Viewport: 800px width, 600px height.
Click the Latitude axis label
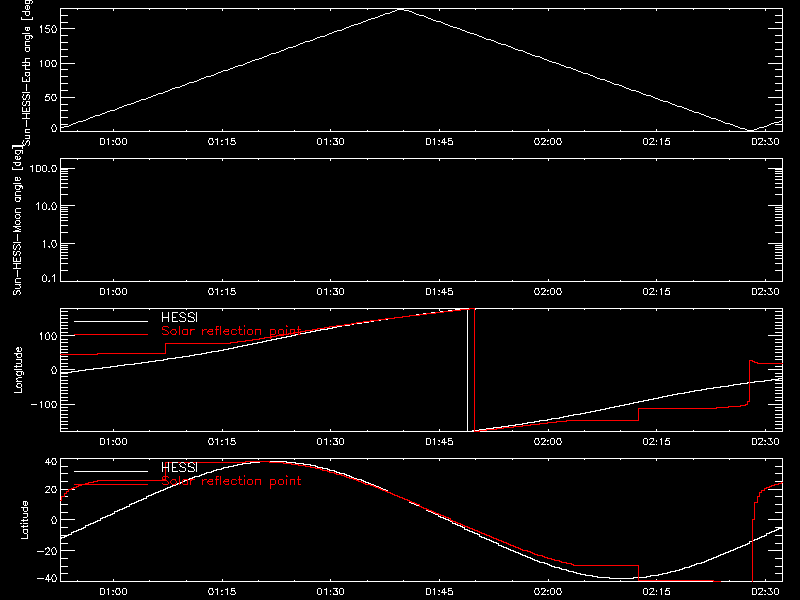click(24, 520)
